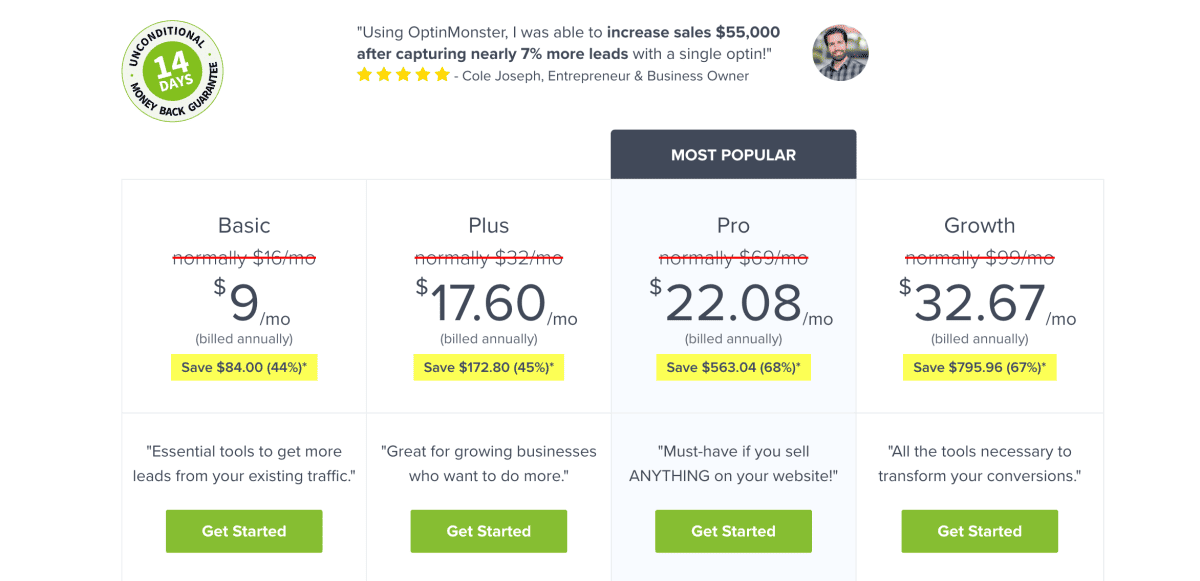The image size is (1200, 581).
Task: Click the Save $795.96 (67%) highlight
Action: 979,367
